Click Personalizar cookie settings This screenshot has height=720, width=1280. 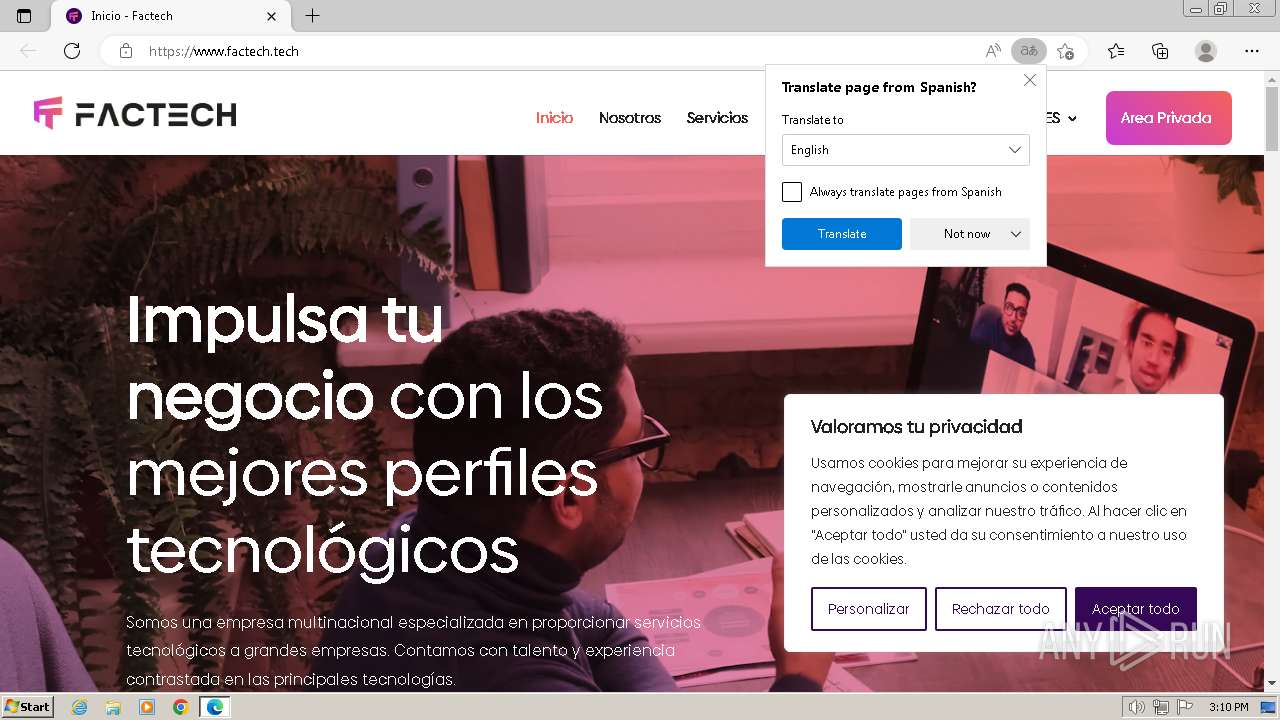[x=869, y=609]
